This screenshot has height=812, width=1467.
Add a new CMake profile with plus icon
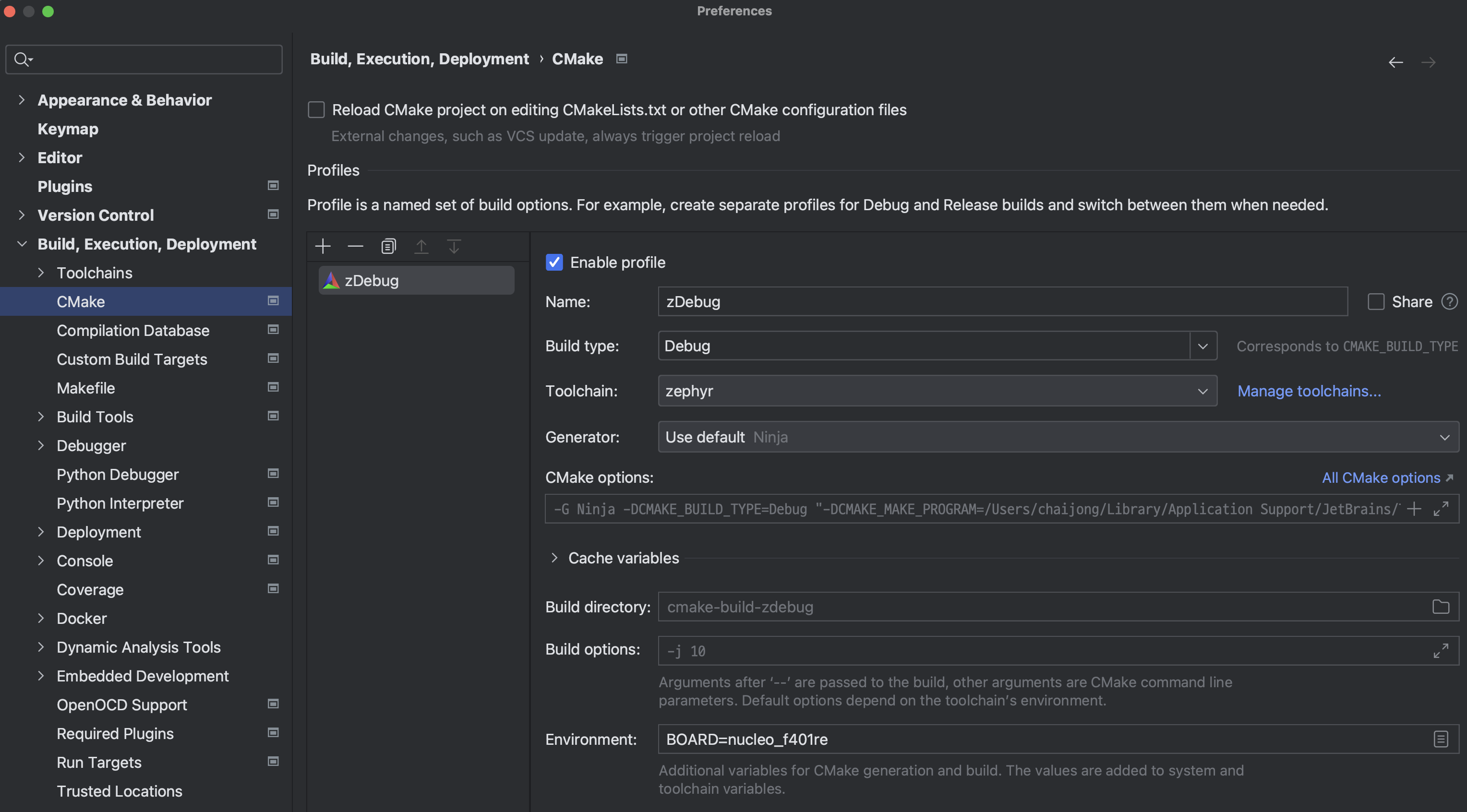(x=322, y=246)
